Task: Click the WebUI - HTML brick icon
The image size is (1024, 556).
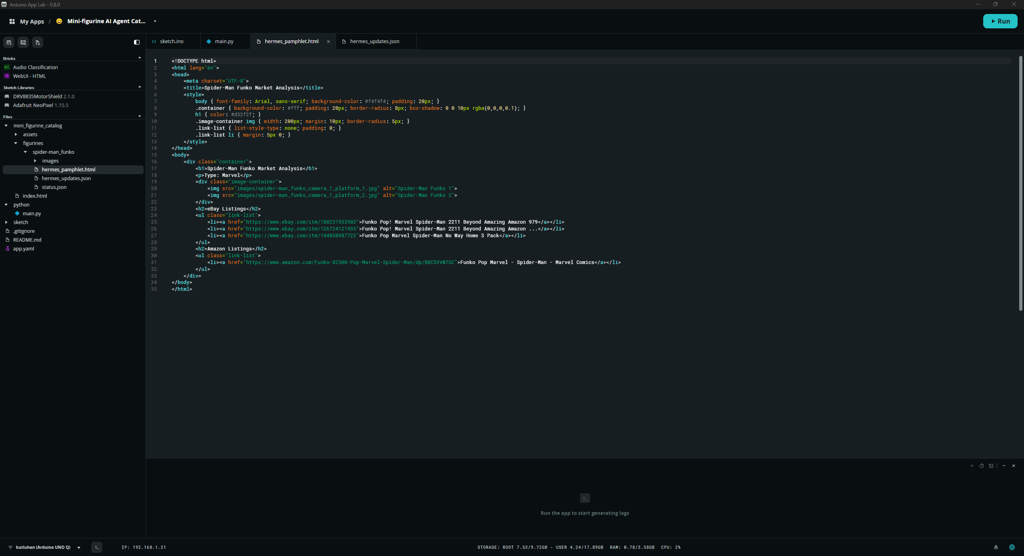Action: point(7,76)
